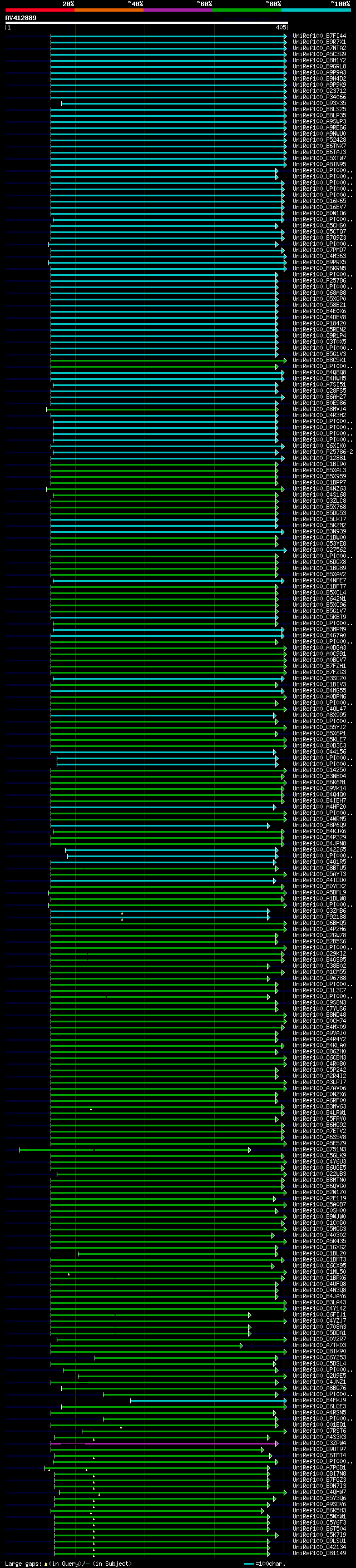Click the UniRef100_B5G1V3 entry
The height and width of the screenshot is (1568, 356).
319,354
